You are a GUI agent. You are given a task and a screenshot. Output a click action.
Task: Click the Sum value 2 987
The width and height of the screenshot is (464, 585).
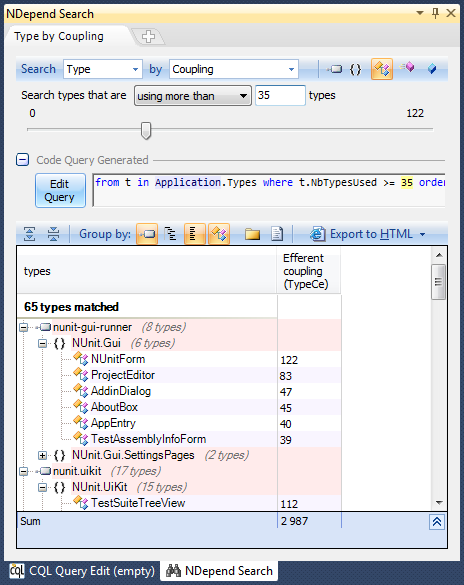(294, 521)
